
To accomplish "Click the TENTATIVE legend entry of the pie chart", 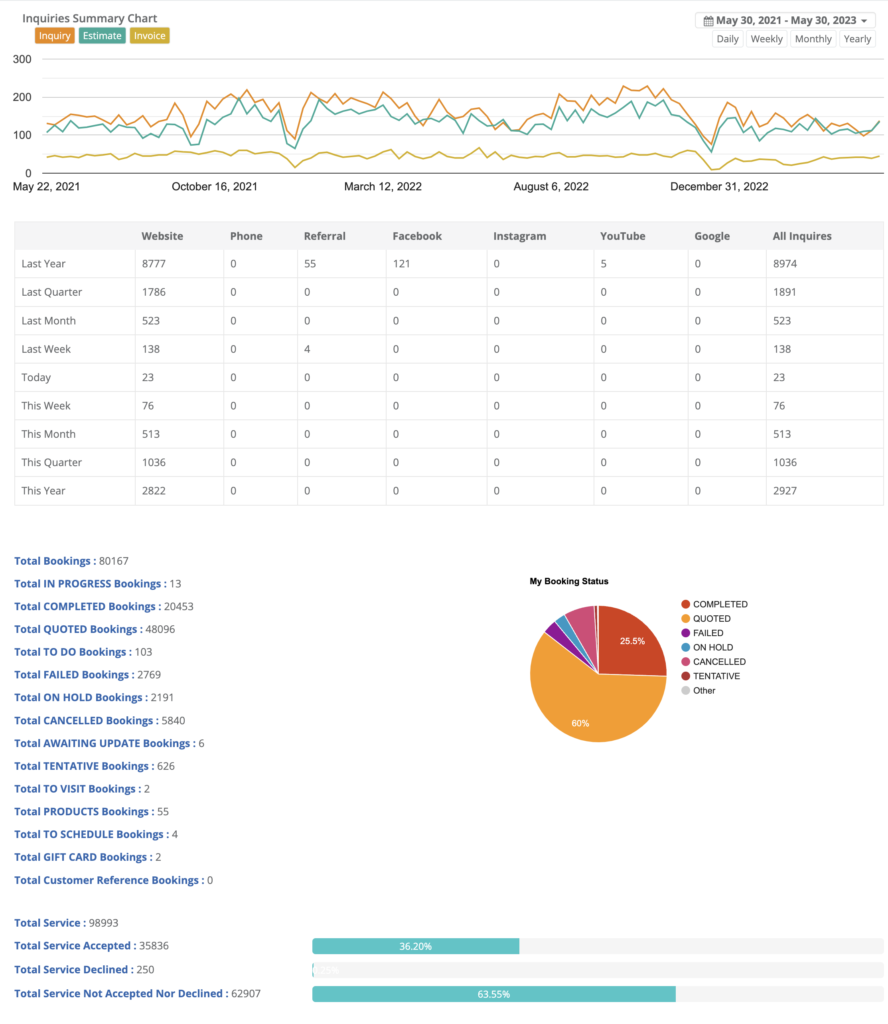I will (x=710, y=677).
